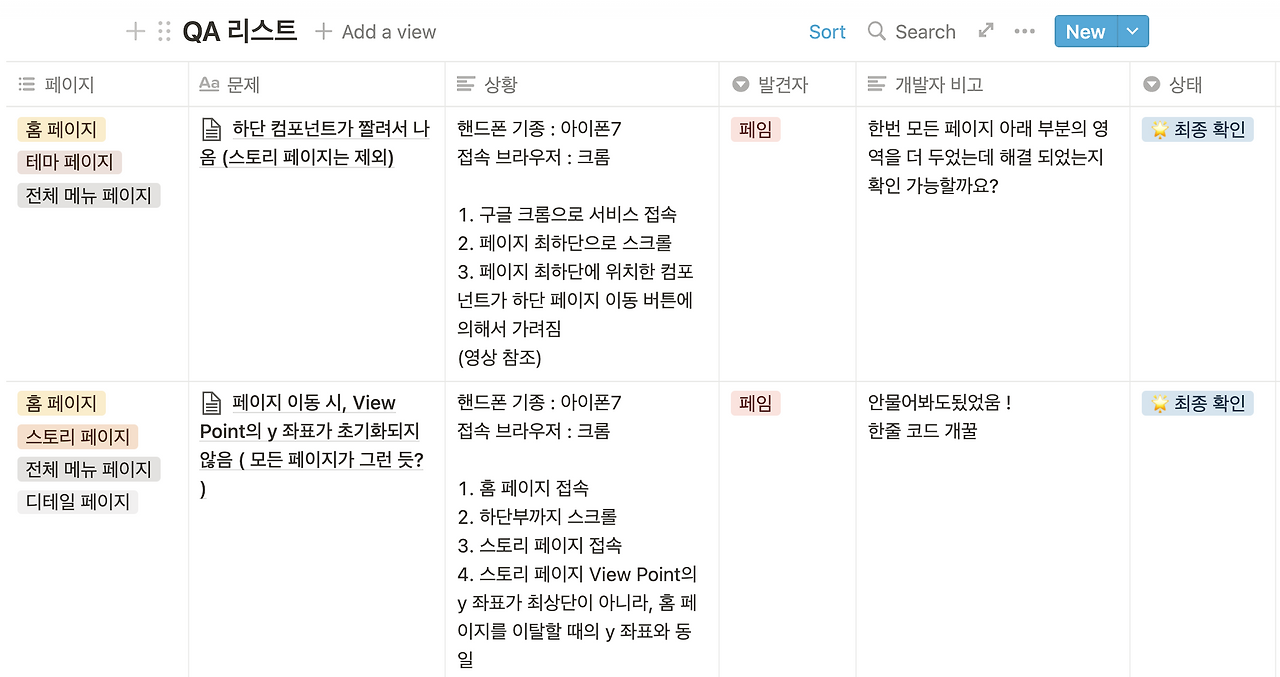
Task: Click the expand full page arrows icon
Action: tap(986, 31)
